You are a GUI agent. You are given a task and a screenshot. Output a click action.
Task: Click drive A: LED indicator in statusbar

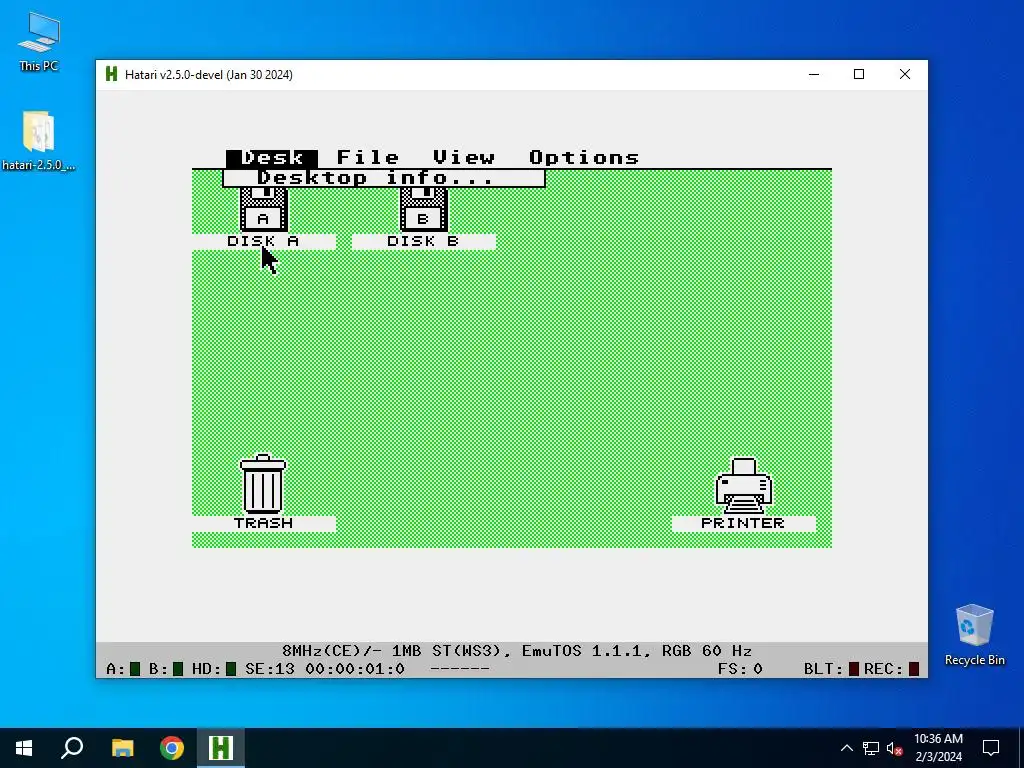tap(135, 669)
